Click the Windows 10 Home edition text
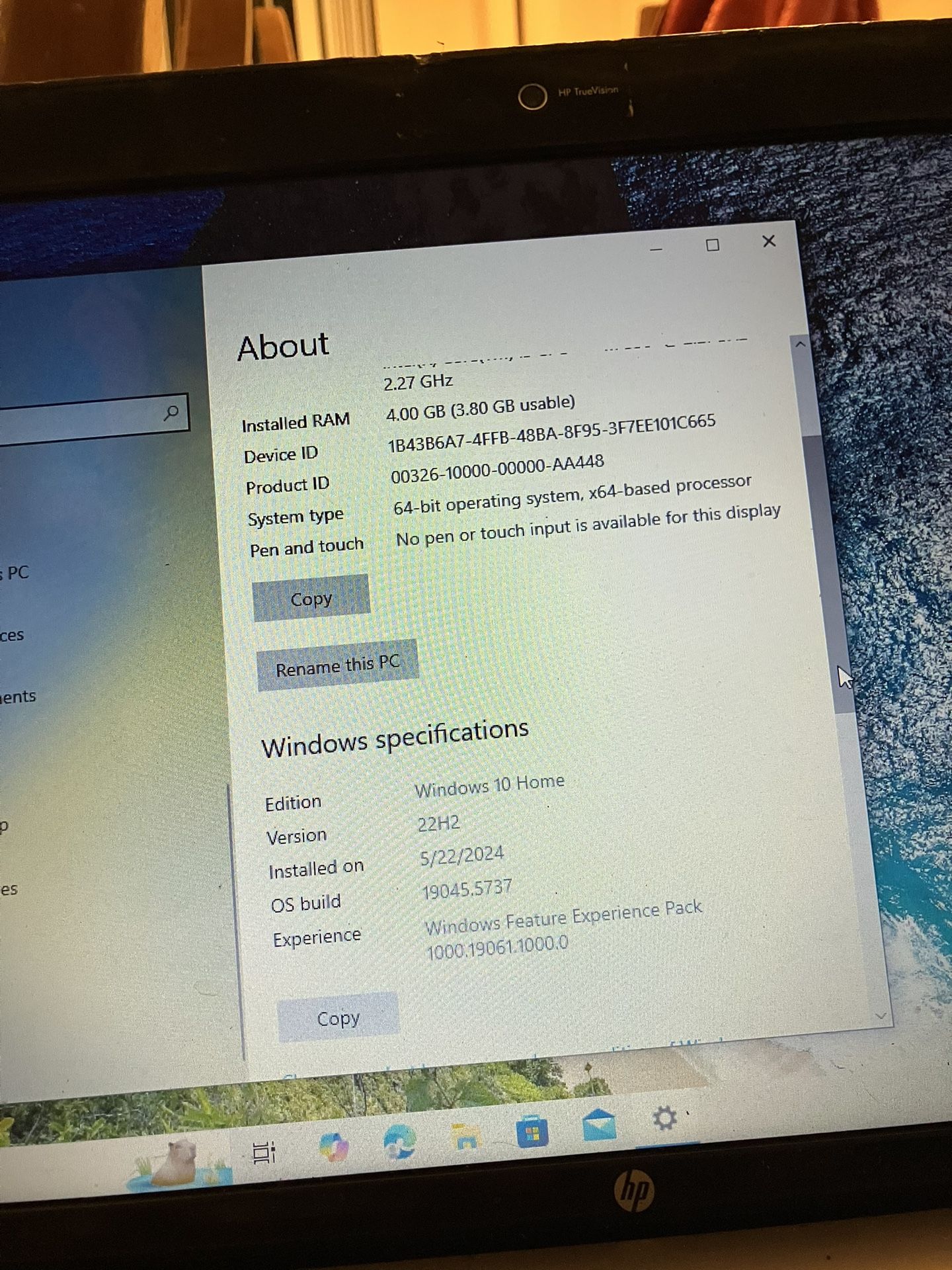 [x=489, y=785]
